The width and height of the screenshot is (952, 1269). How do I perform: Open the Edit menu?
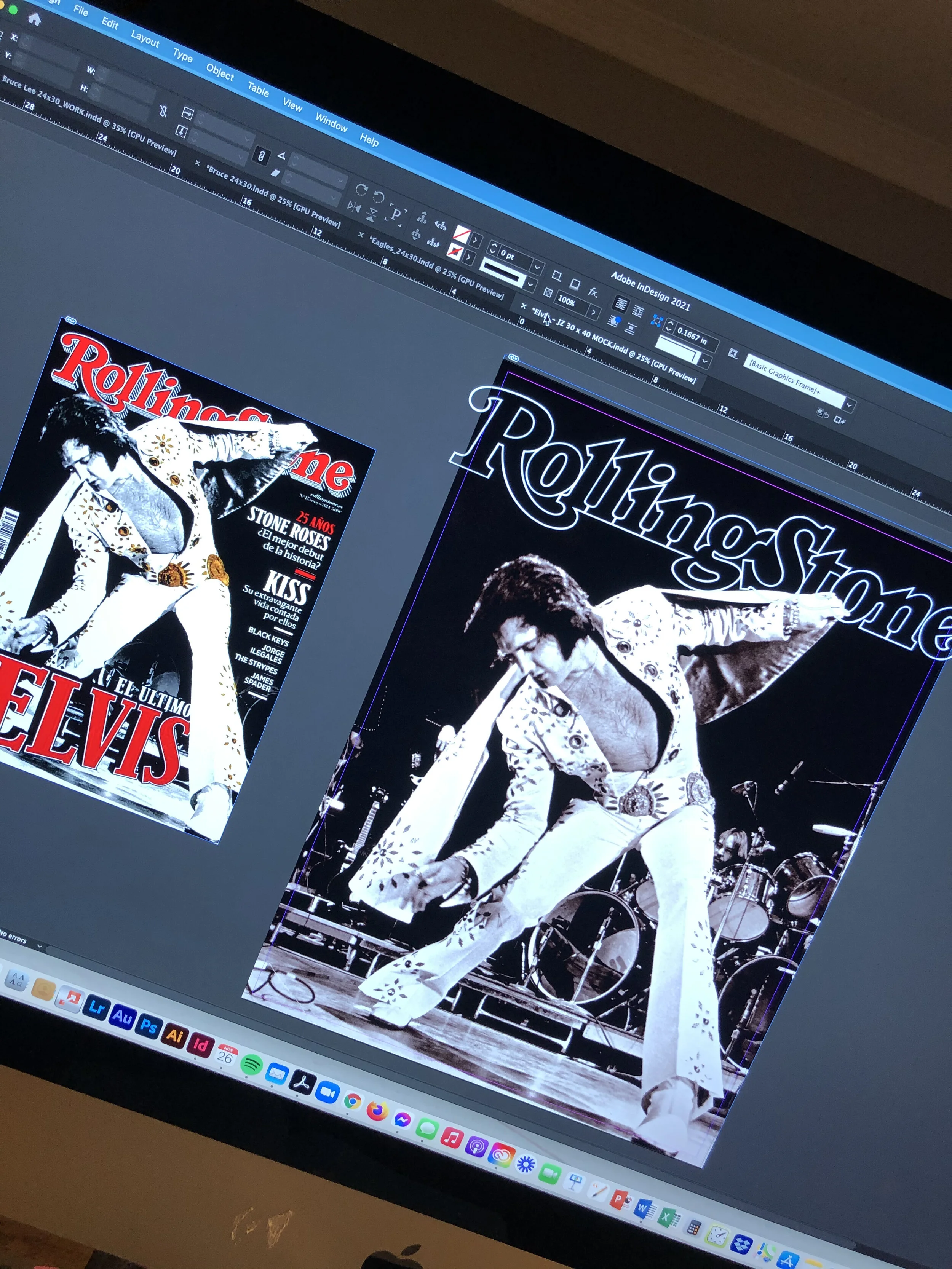(x=110, y=23)
